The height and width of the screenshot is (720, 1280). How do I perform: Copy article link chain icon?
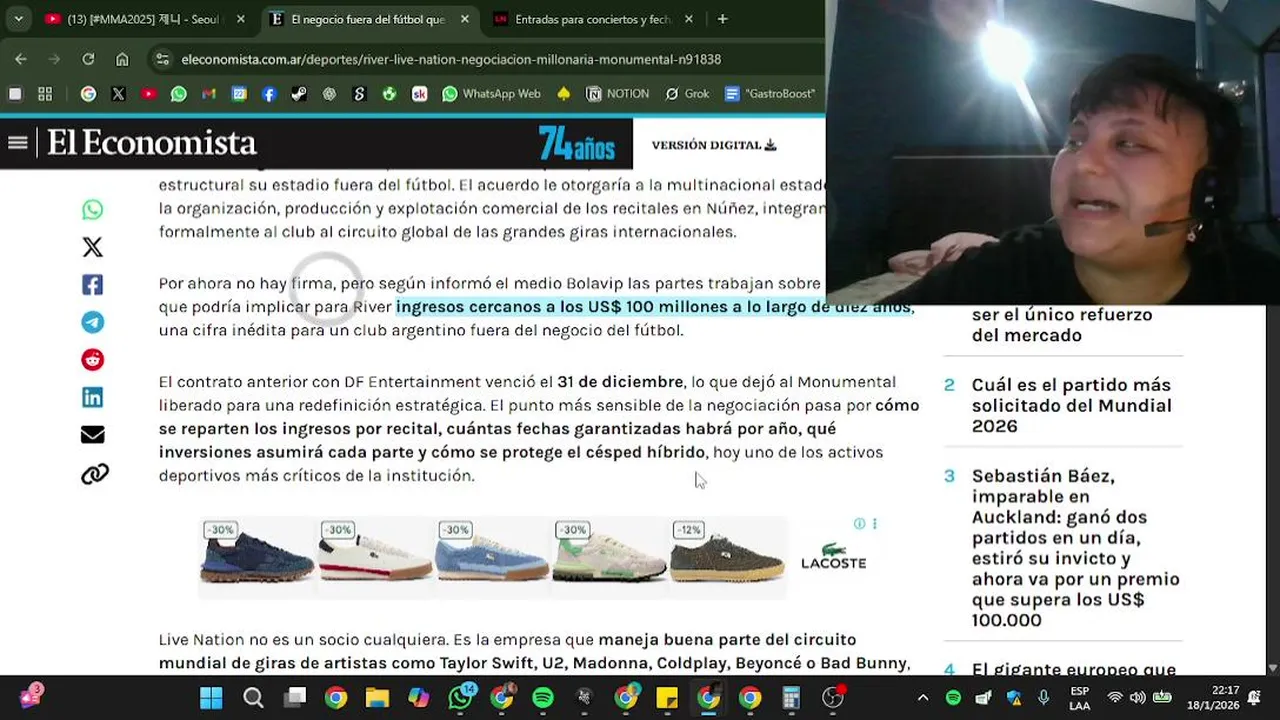94,474
